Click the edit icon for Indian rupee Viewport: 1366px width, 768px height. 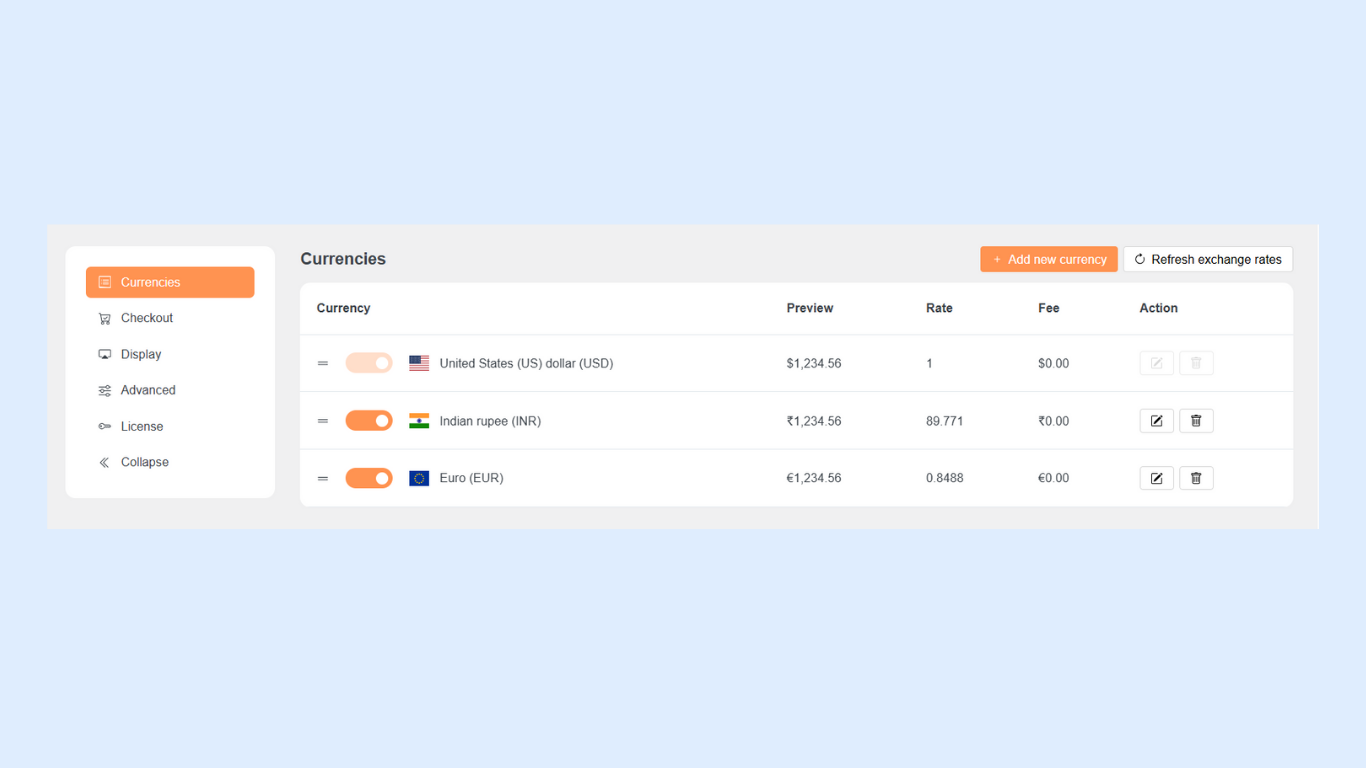[x=1156, y=421]
